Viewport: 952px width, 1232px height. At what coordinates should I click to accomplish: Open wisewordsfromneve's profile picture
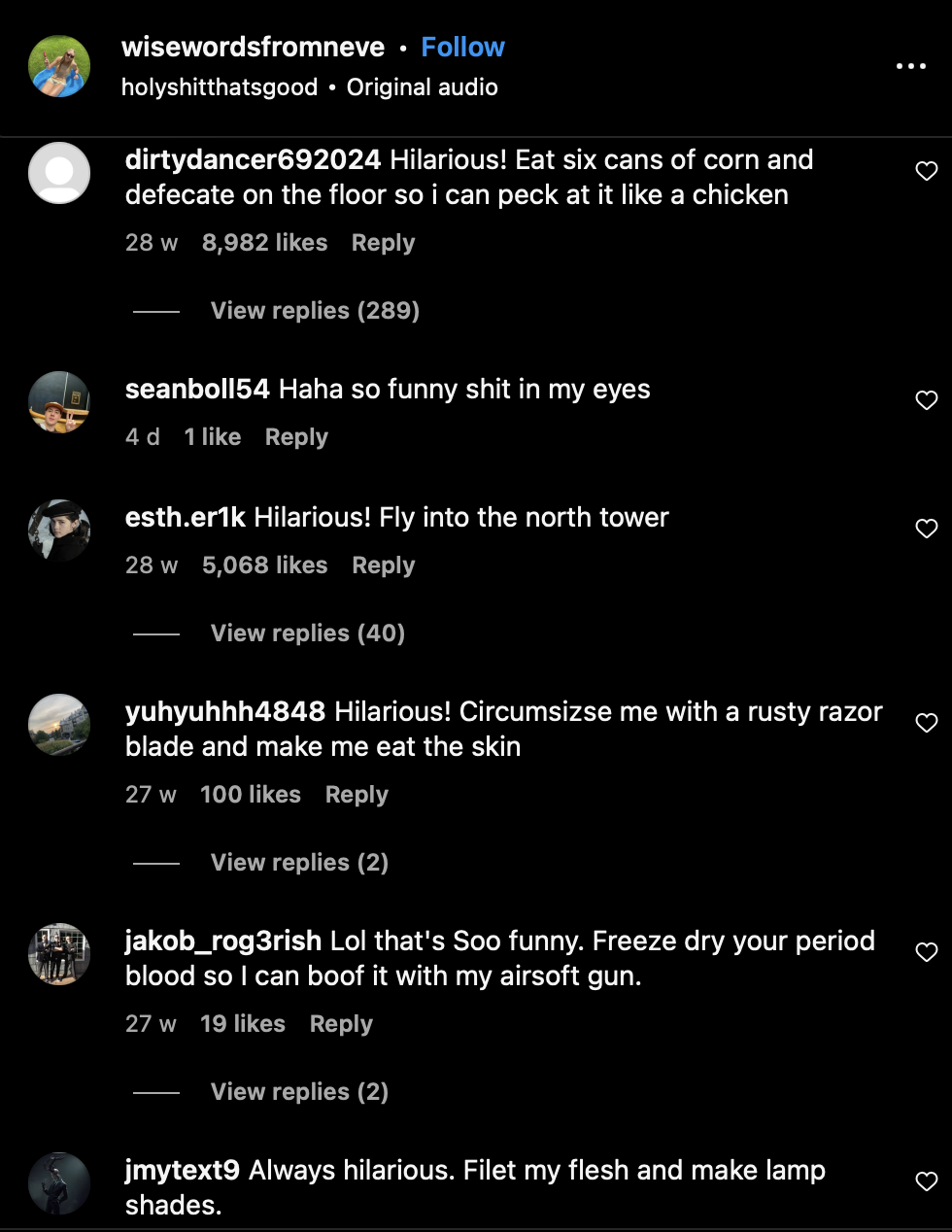coord(59,66)
